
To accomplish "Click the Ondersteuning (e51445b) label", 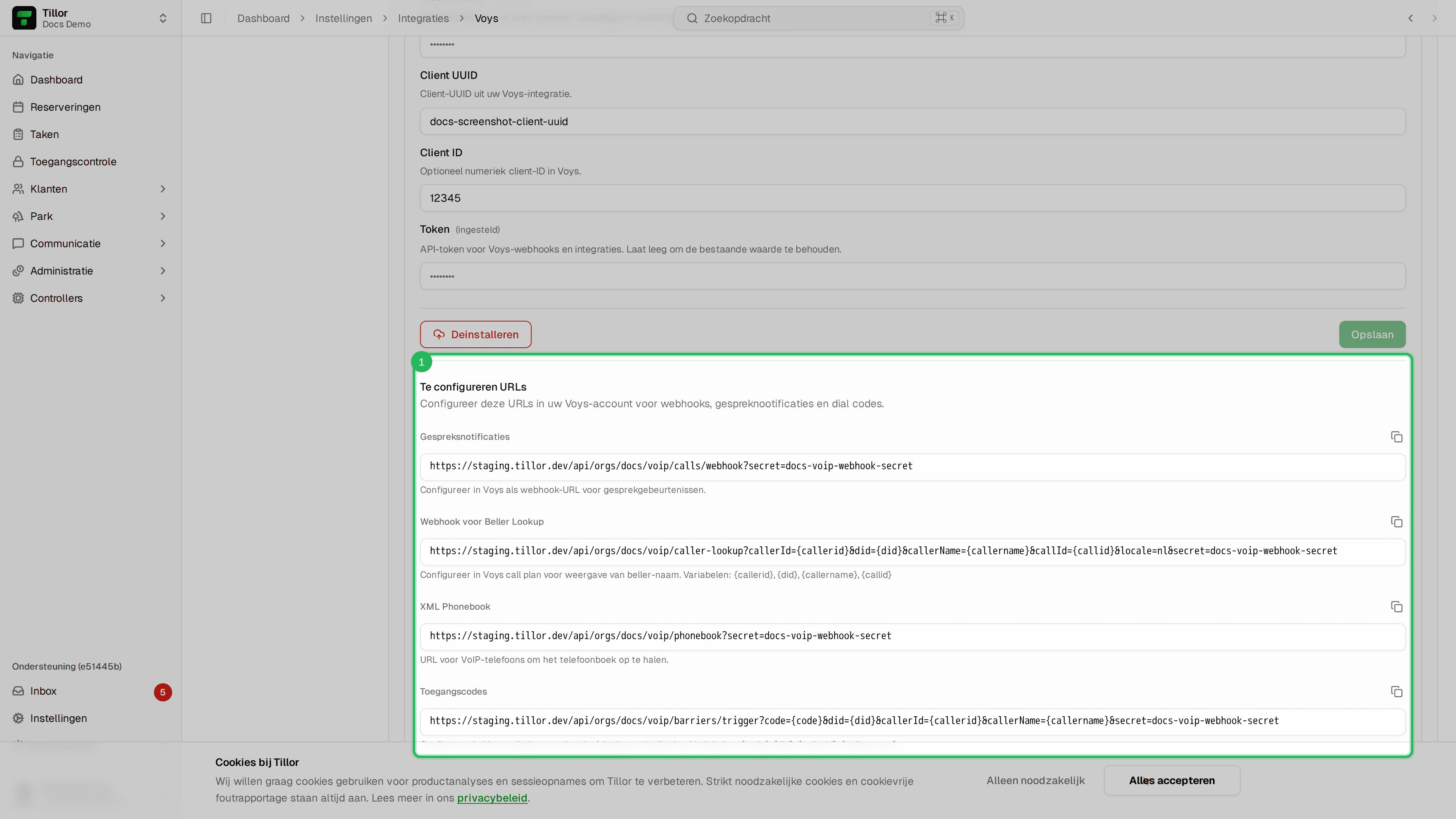I will tap(67, 667).
